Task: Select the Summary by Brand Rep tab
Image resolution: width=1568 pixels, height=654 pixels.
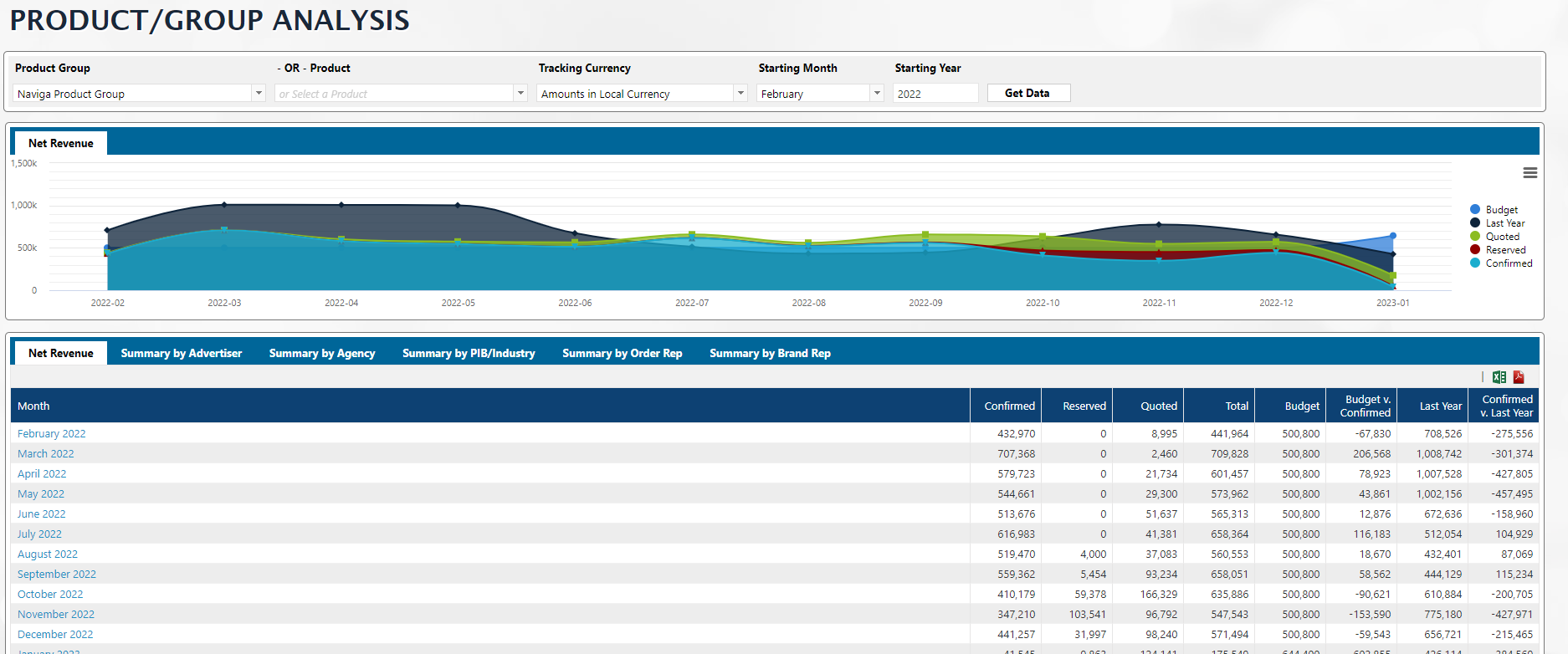Action: click(x=770, y=354)
